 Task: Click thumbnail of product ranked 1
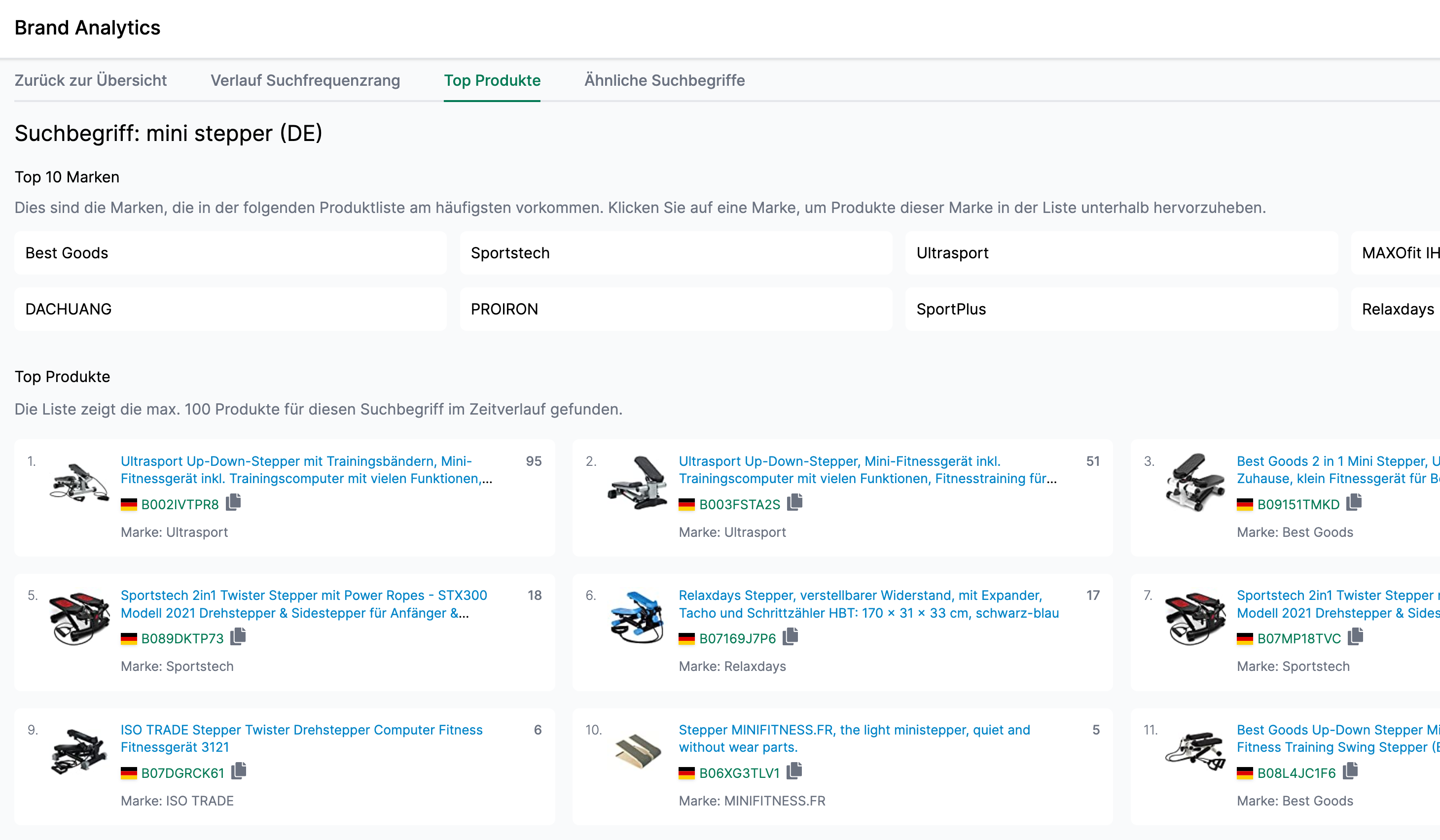79,483
